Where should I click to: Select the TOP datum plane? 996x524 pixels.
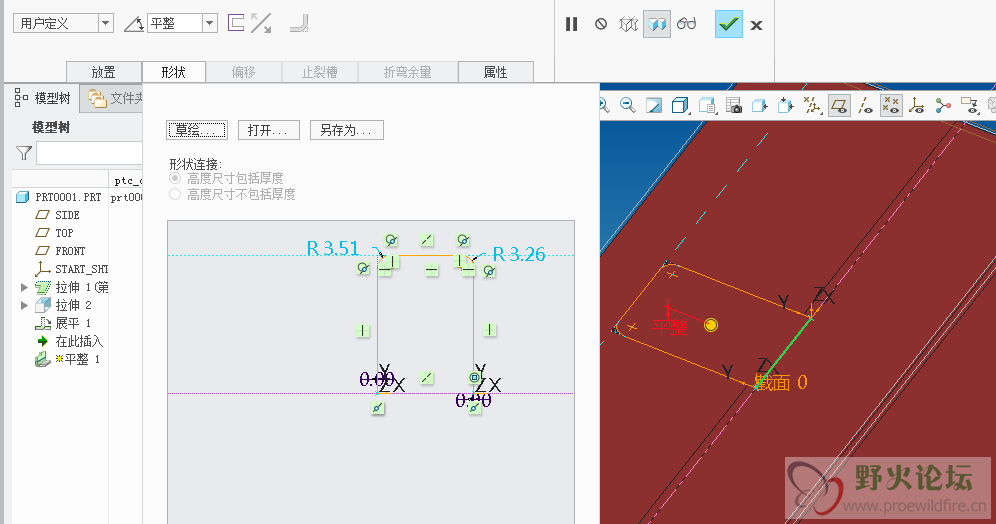click(x=55, y=232)
